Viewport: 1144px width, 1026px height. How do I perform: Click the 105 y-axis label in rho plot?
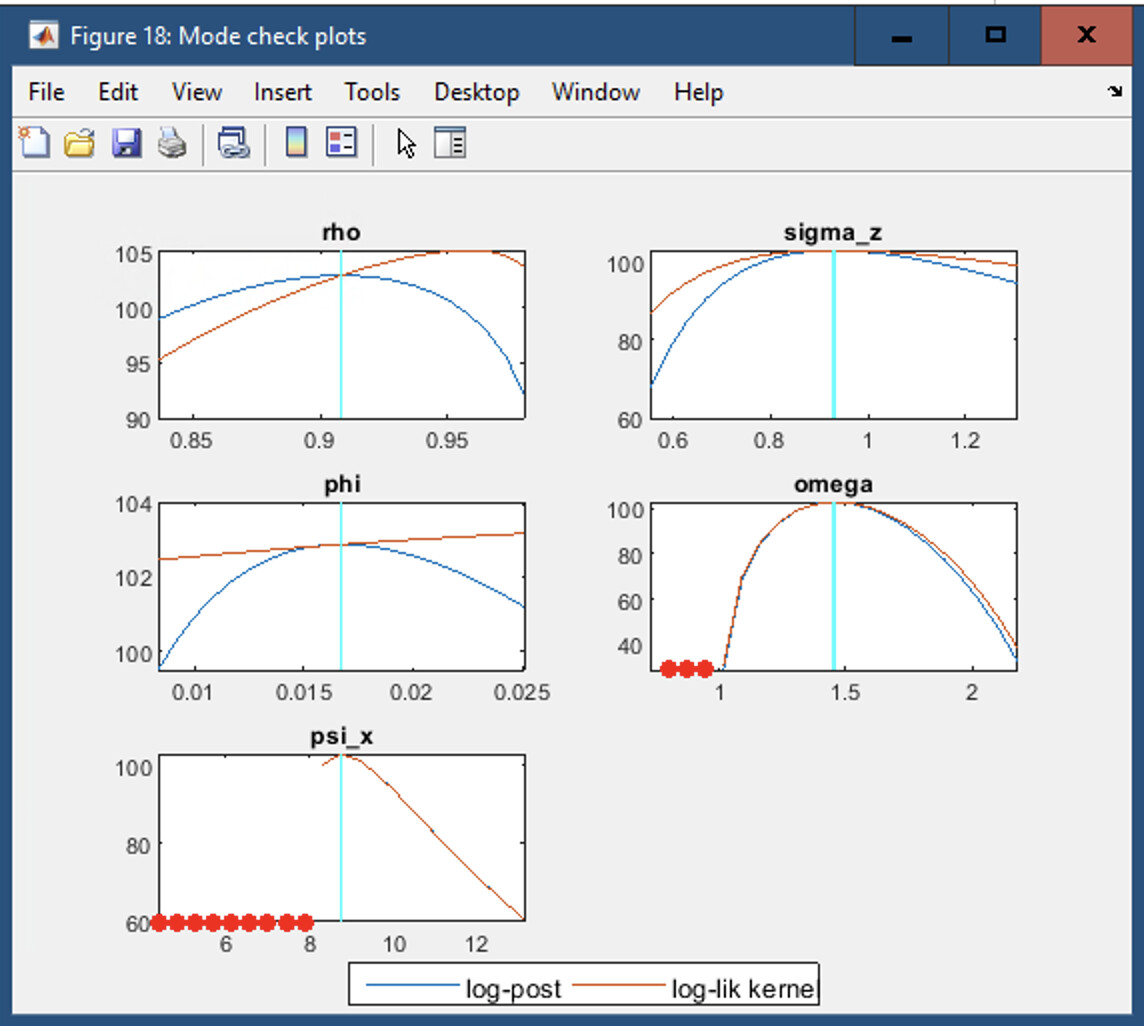(134, 255)
